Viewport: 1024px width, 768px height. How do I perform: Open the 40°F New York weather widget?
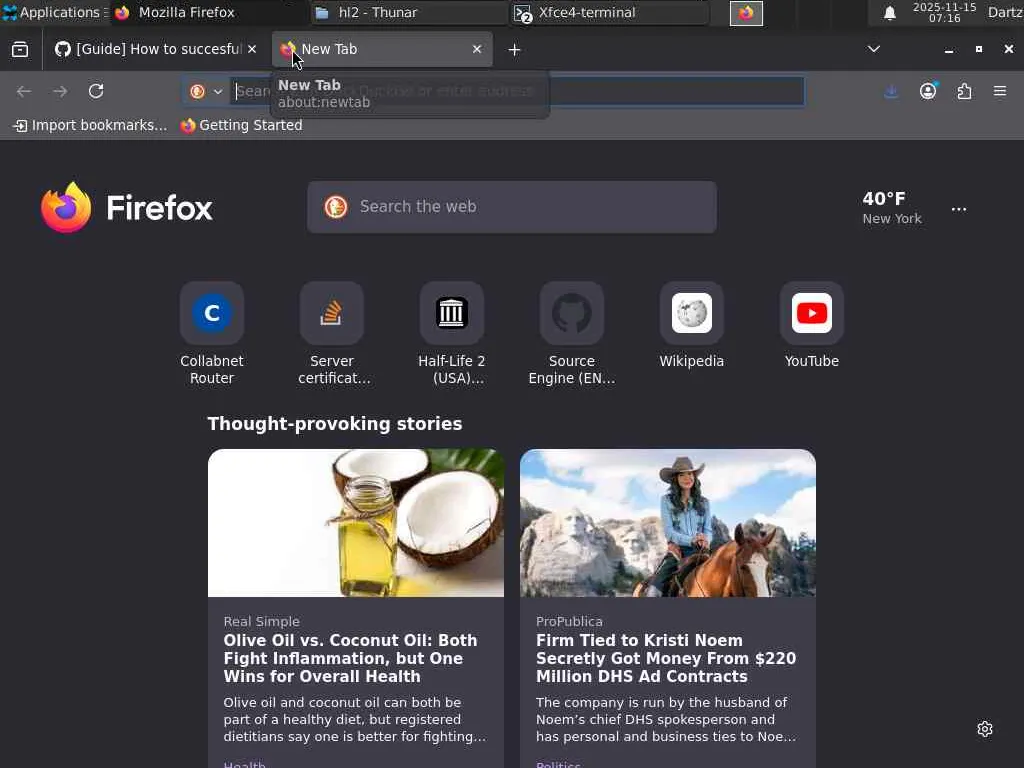891,208
